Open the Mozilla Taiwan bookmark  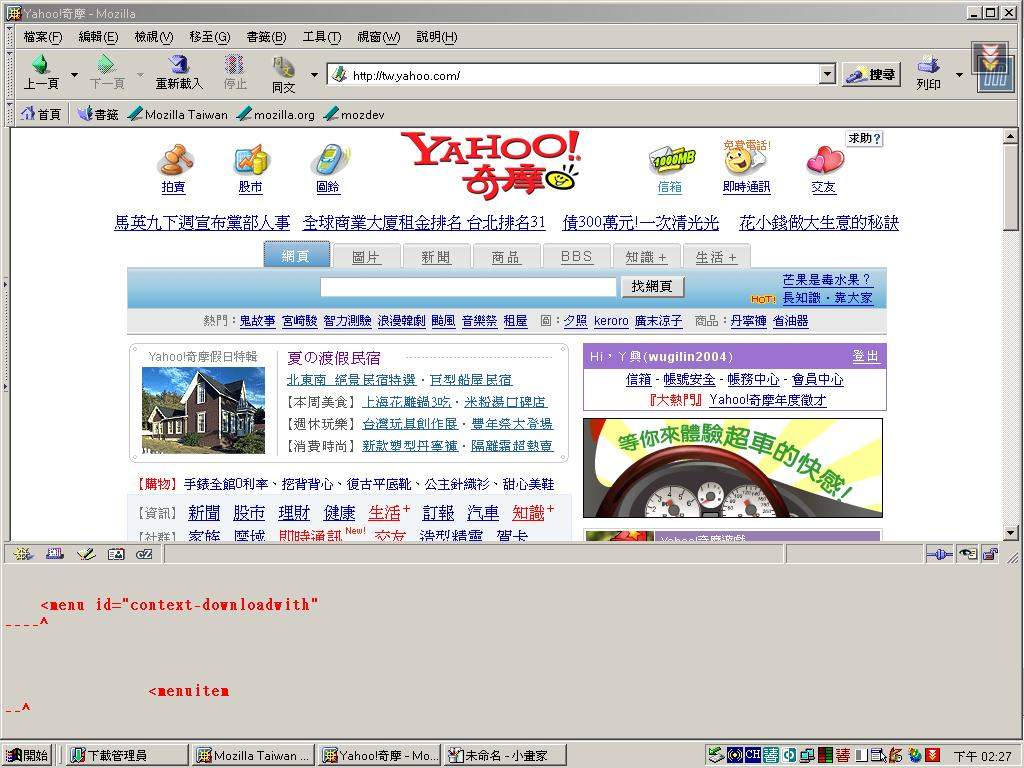[x=178, y=114]
